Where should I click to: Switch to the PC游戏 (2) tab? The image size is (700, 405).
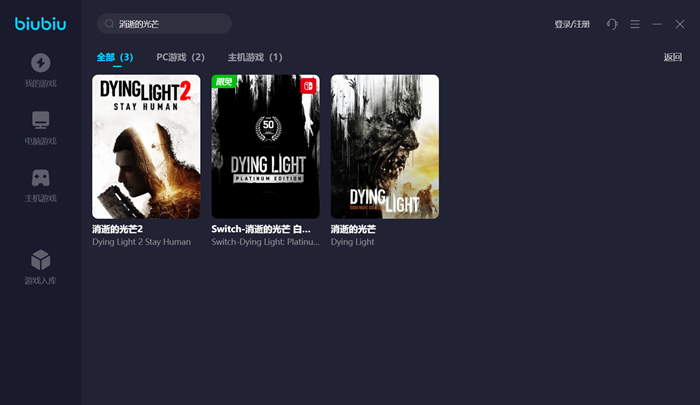click(181, 57)
